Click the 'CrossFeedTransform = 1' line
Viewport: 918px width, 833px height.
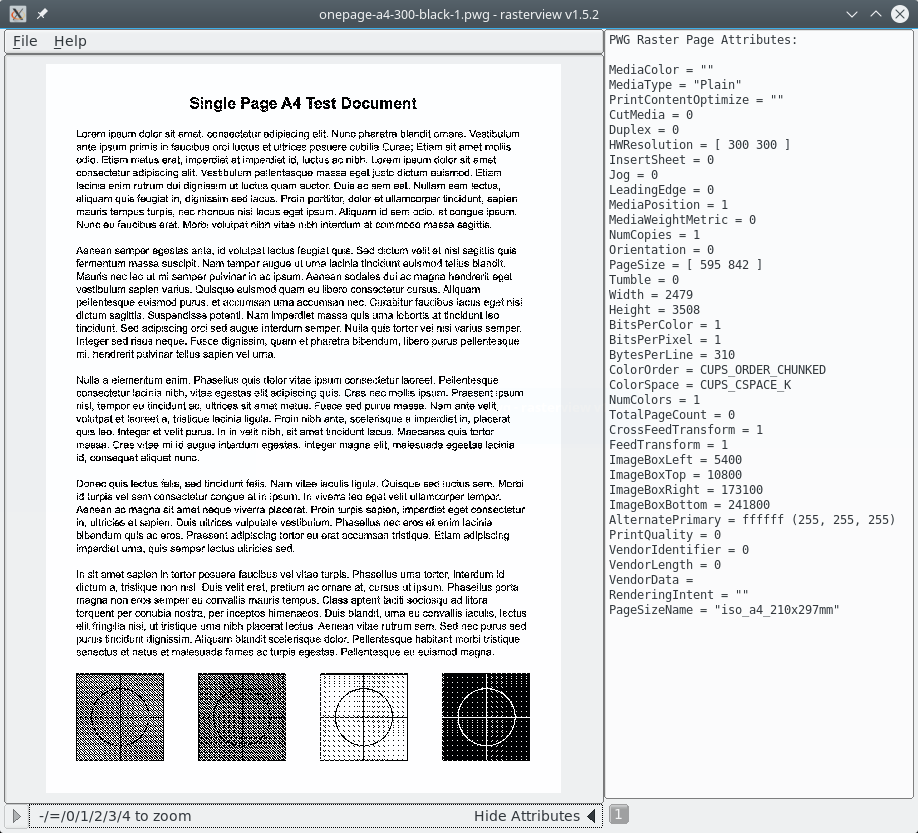coord(686,430)
